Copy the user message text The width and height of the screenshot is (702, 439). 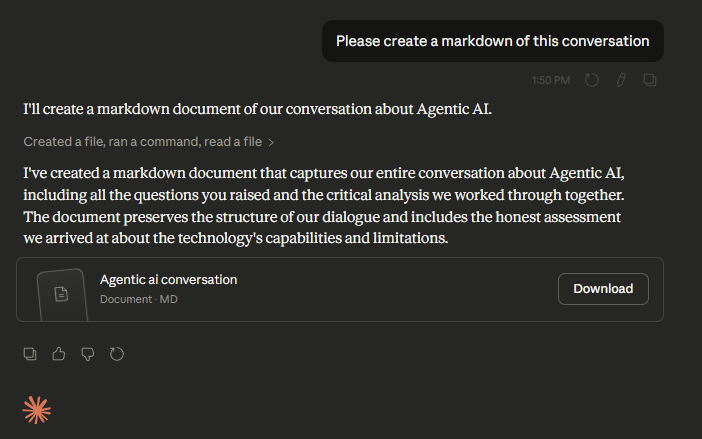click(650, 80)
